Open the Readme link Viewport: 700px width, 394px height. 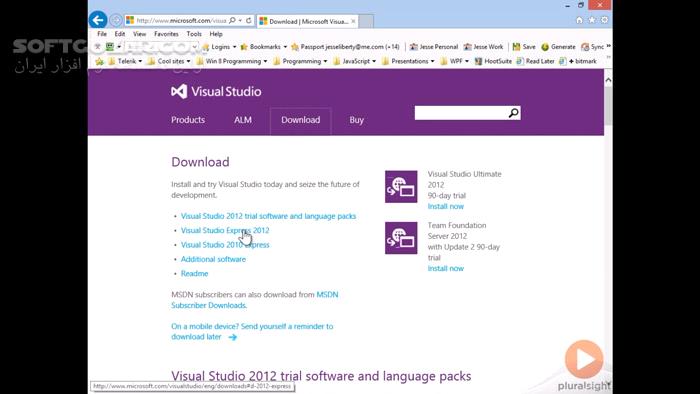pos(194,273)
